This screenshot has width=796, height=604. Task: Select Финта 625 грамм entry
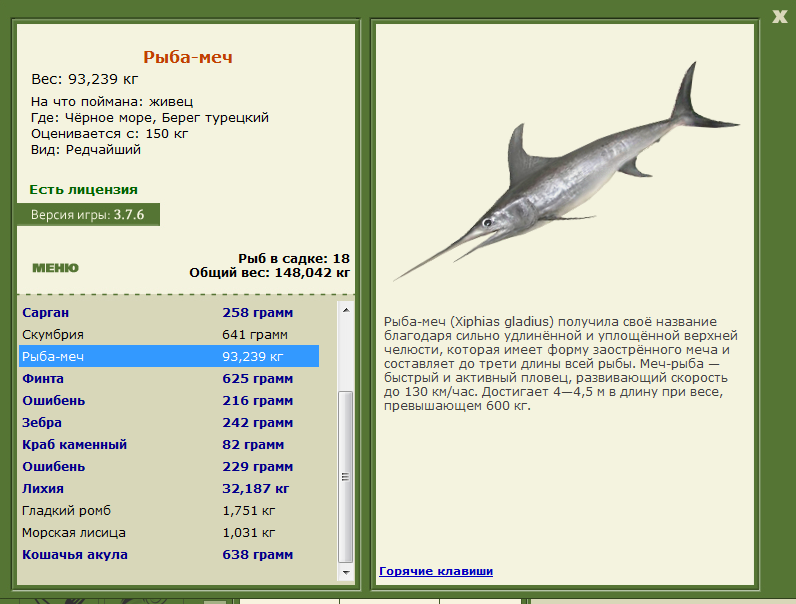click(x=169, y=379)
